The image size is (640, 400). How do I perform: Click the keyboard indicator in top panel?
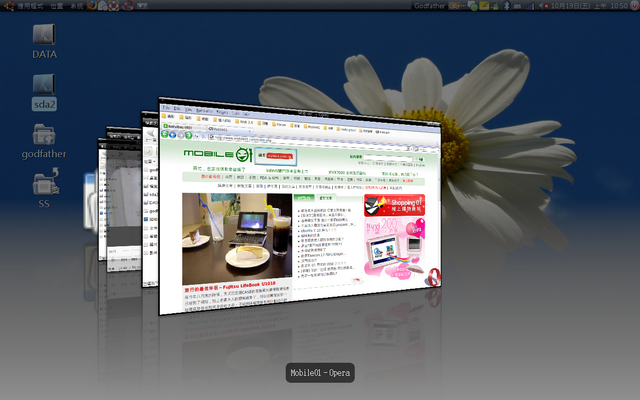pyautogui.click(x=142, y=5)
